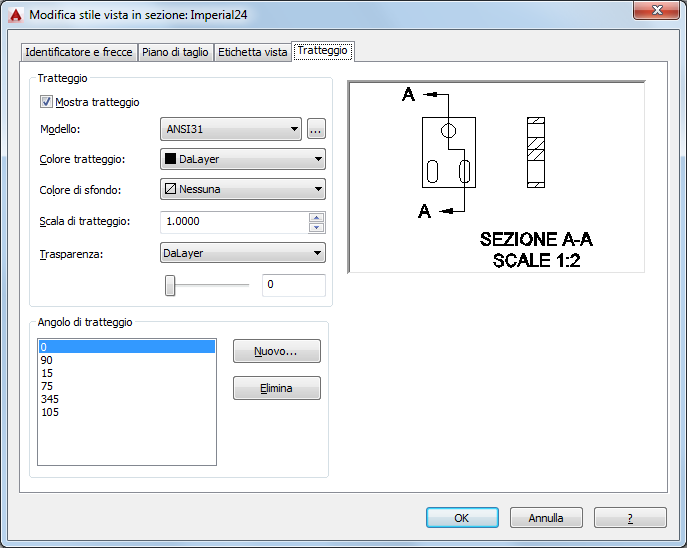Click the transparency slider handle
687x548 pixels.
coord(170,285)
